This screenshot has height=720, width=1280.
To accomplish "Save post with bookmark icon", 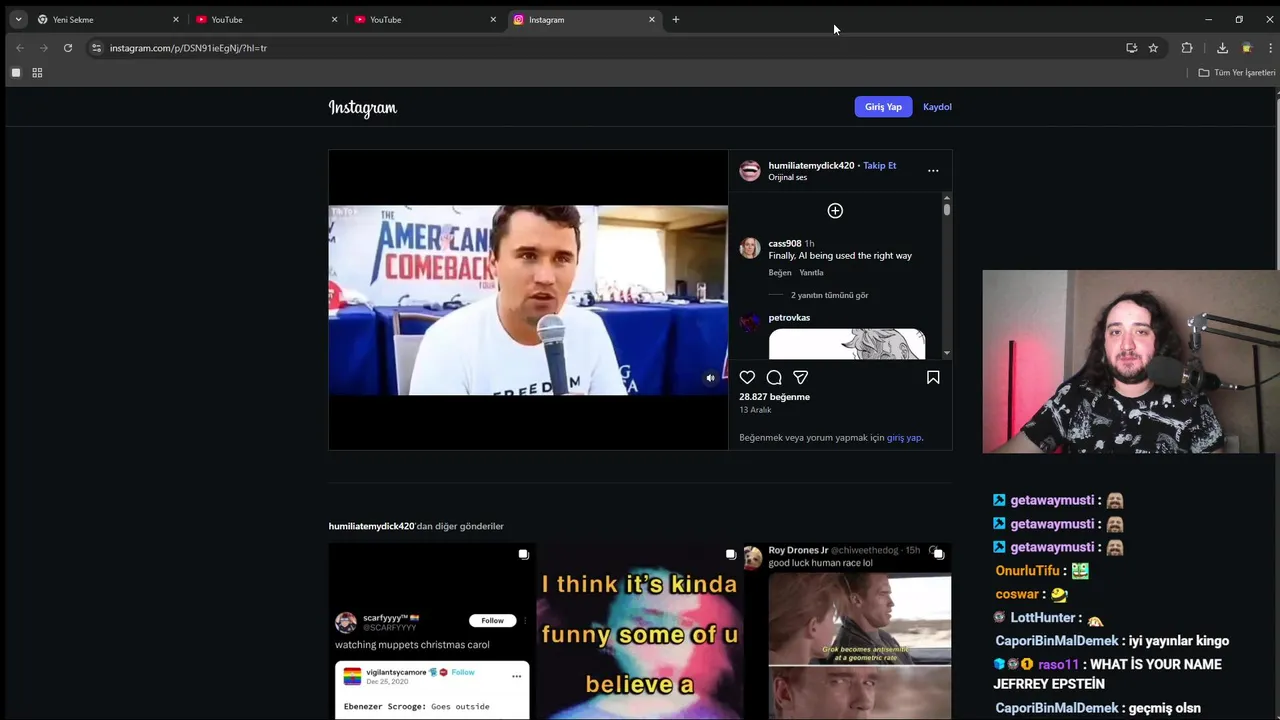I will pyautogui.click(x=933, y=377).
